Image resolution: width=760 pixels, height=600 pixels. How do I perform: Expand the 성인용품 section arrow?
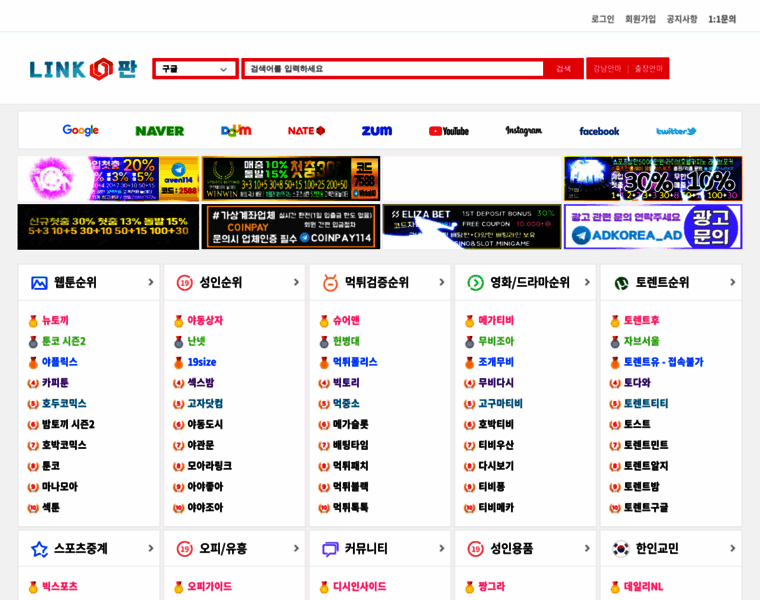[x=587, y=548]
